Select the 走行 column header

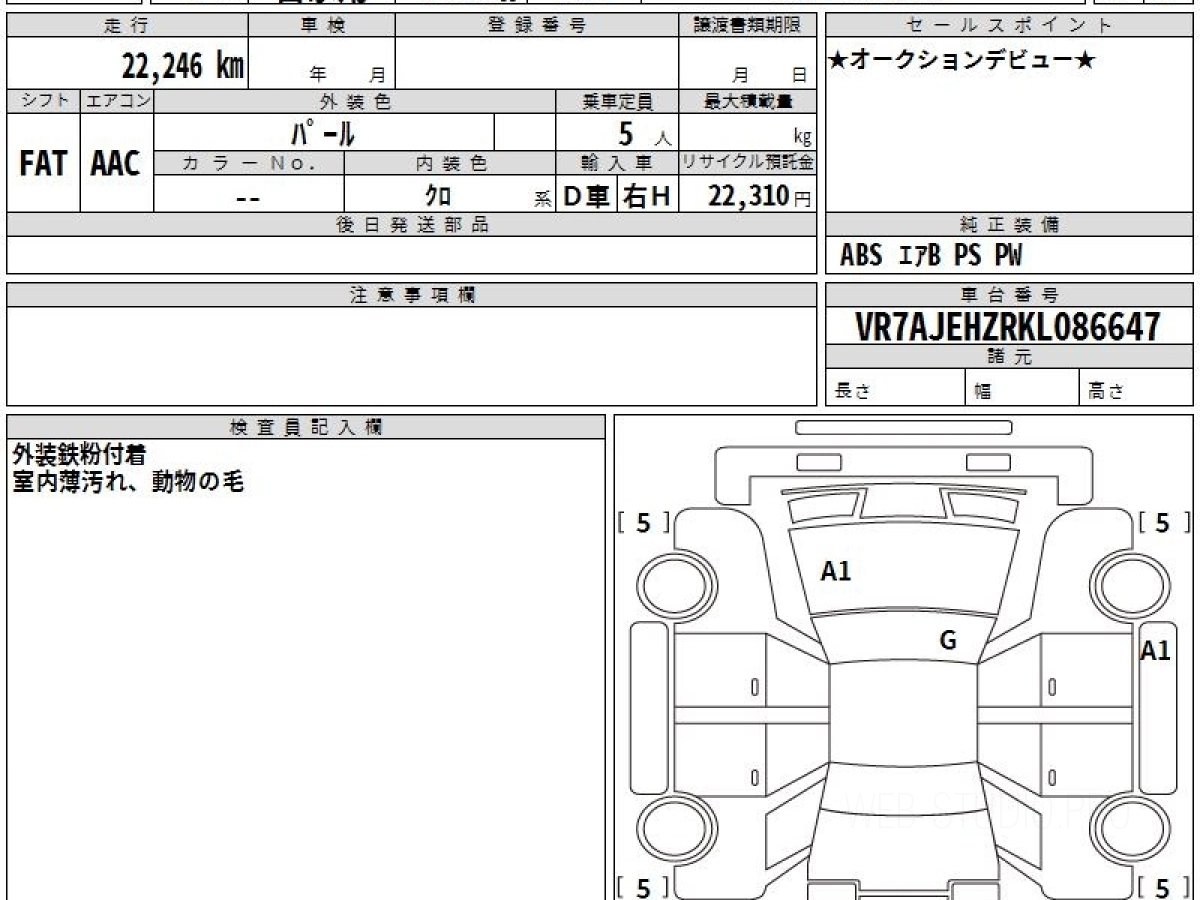(x=127, y=26)
